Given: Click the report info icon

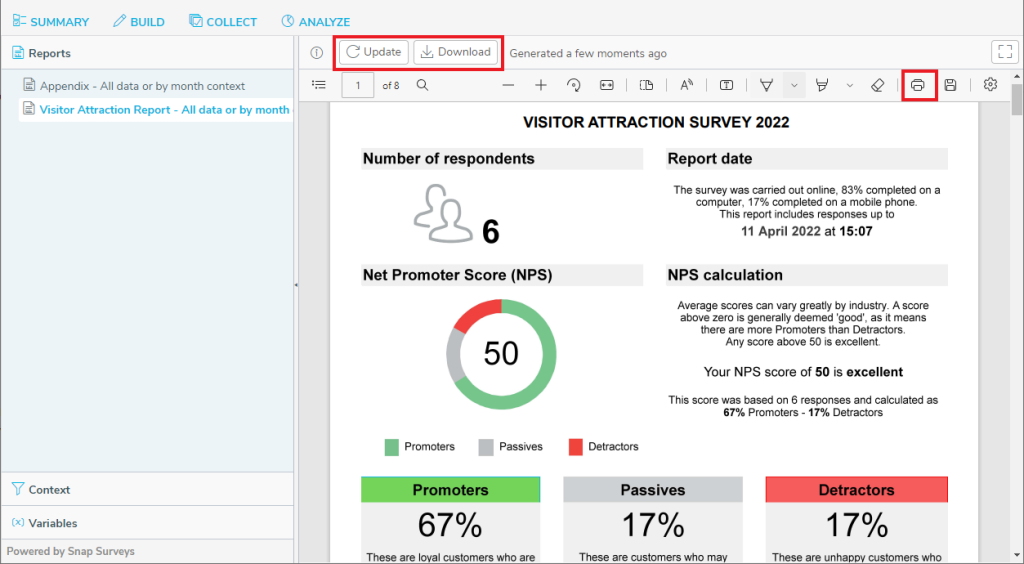Looking at the screenshot, I should click(x=317, y=53).
